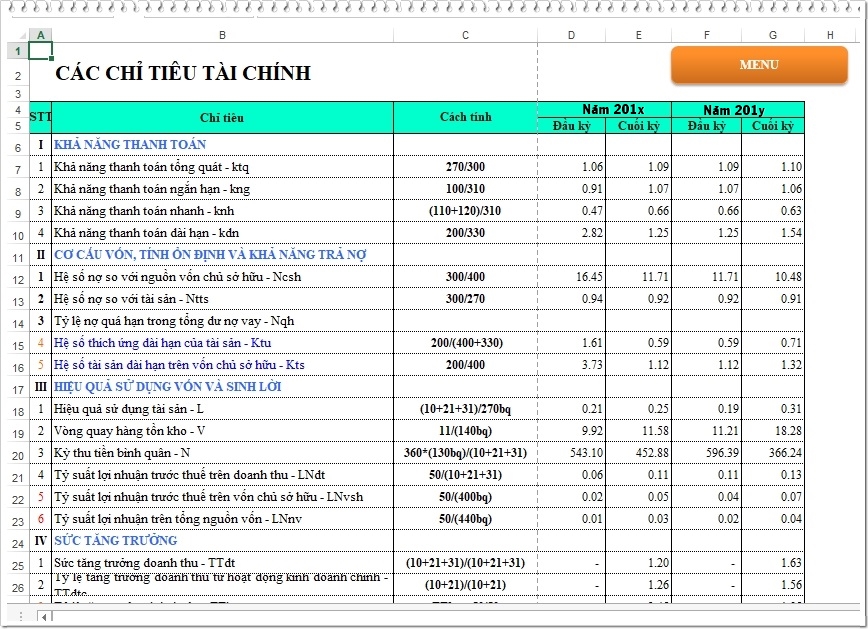Click the value 543.10
The height and width of the screenshot is (629, 868).
coord(586,453)
